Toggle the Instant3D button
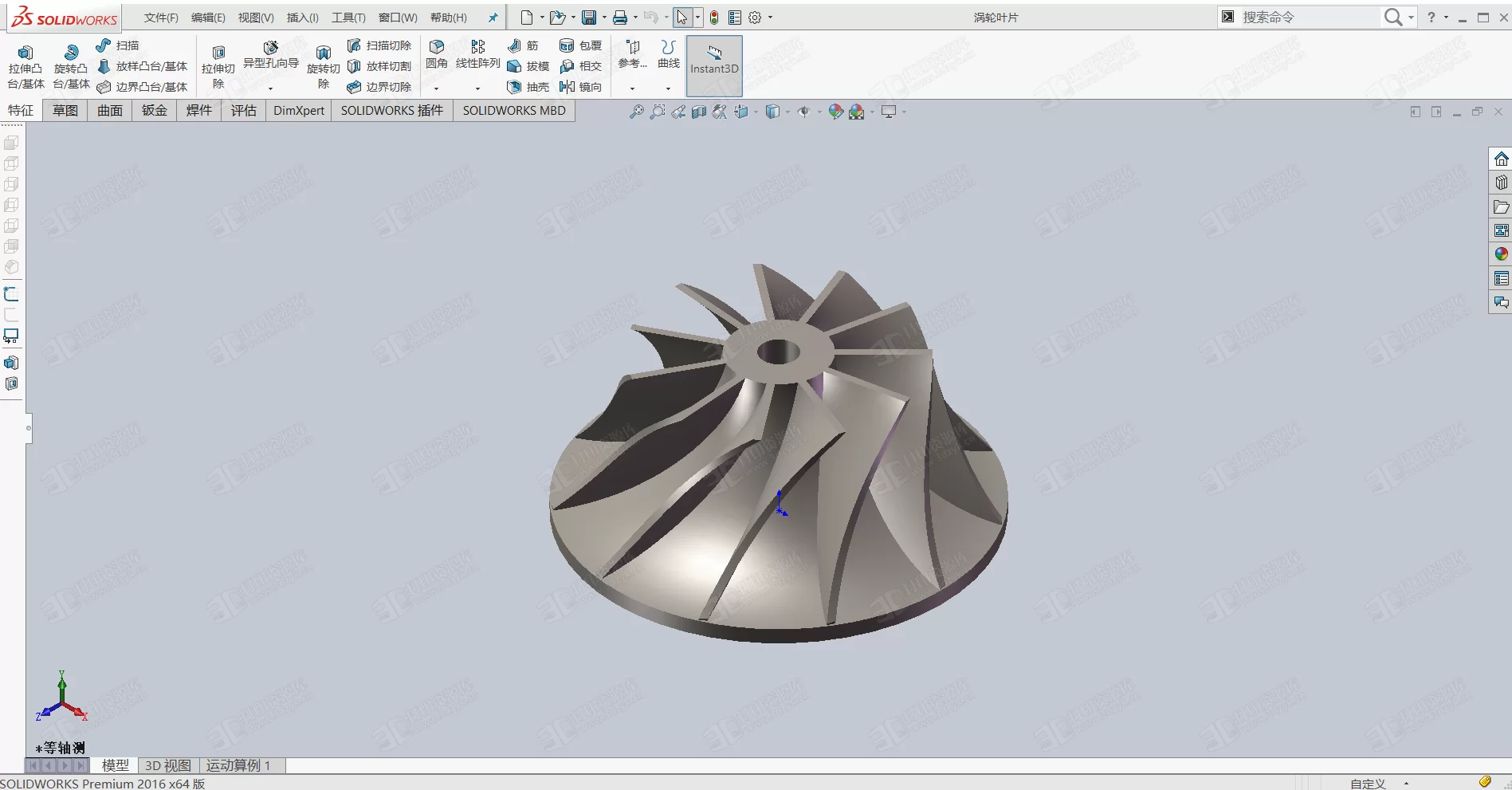This screenshot has height=790, width=1512. pyautogui.click(x=714, y=65)
